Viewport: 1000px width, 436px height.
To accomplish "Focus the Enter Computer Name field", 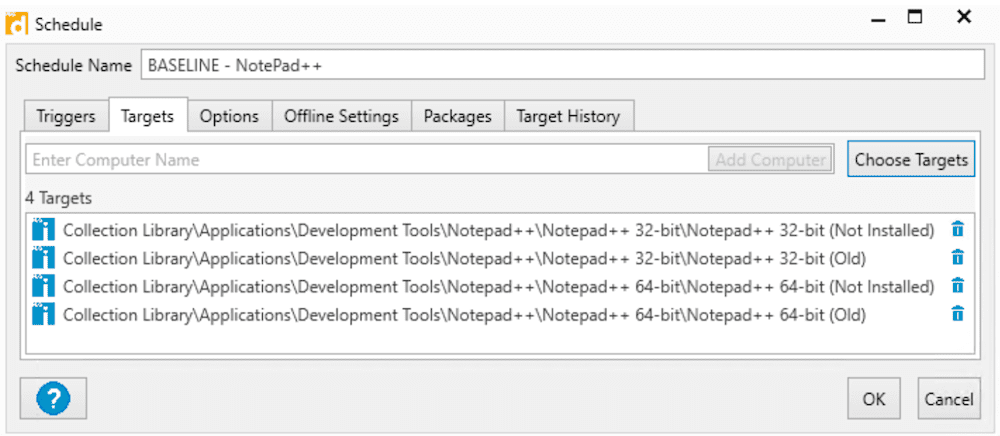I will point(367,159).
